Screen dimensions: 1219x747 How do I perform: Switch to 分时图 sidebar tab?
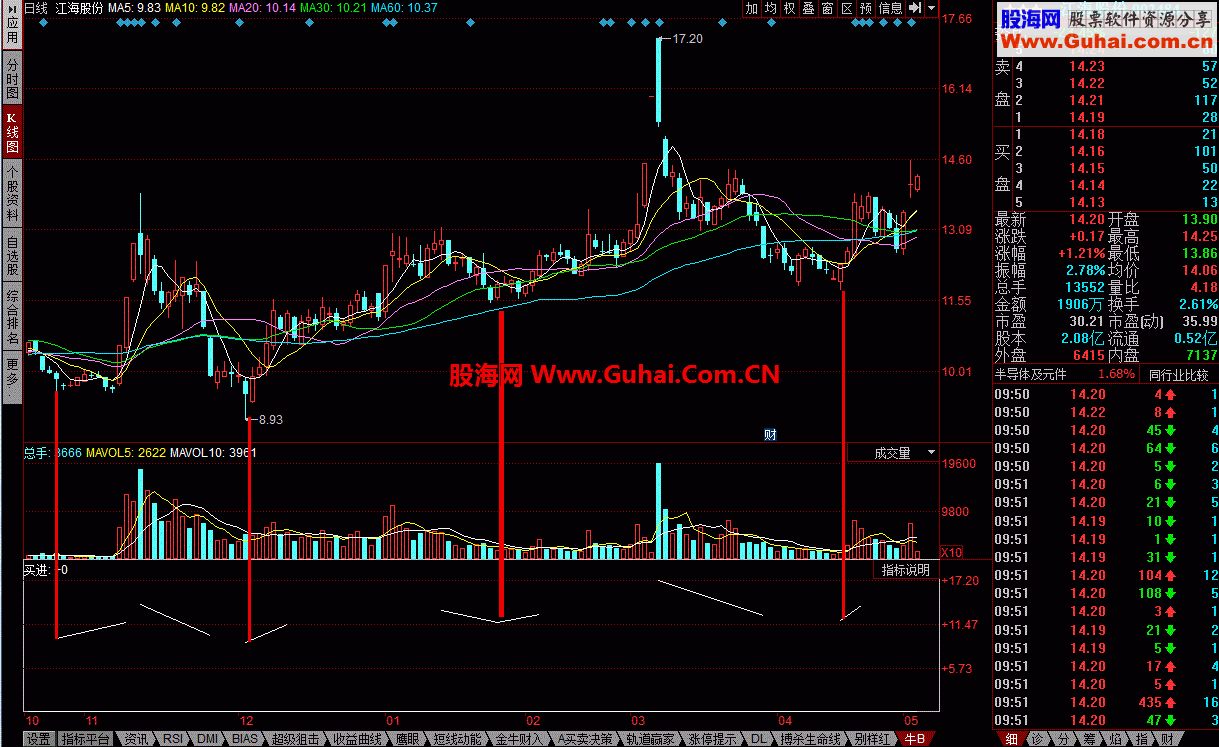[12, 78]
